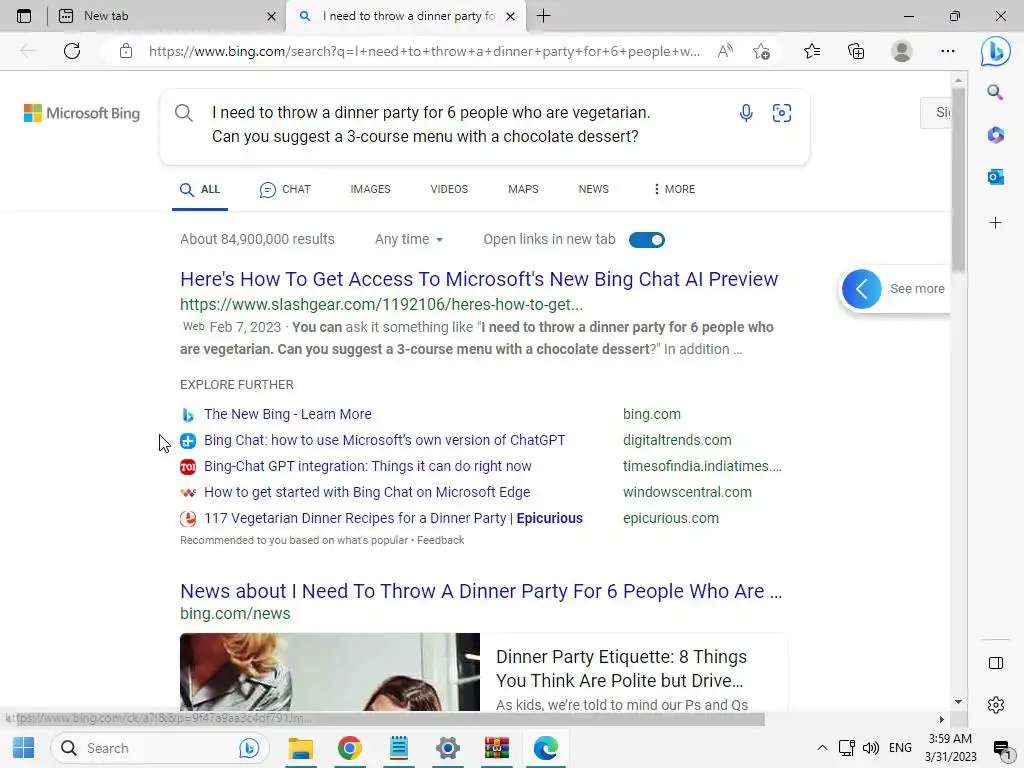Select the ALL results tab
This screenshot has height=768, width=1024.
pyautogui.click(x=200, y=189)
